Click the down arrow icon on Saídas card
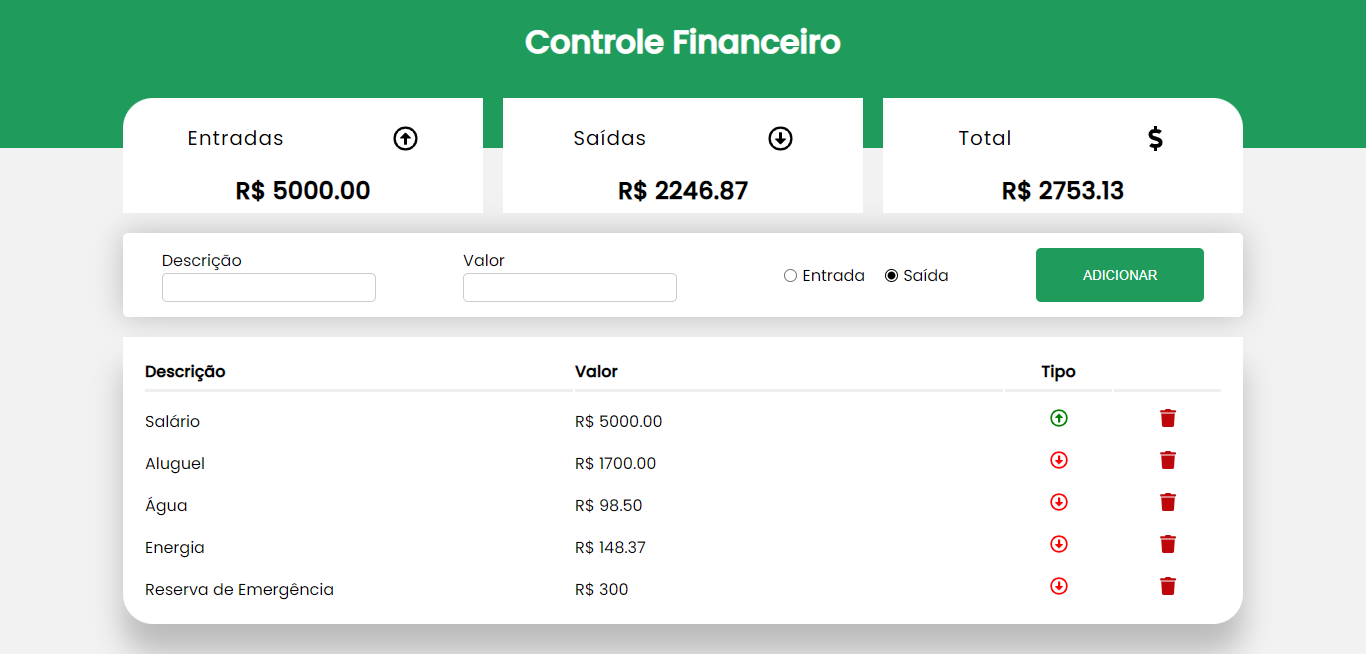This screenshot has width=1366, height=654. tap(781, 138)
